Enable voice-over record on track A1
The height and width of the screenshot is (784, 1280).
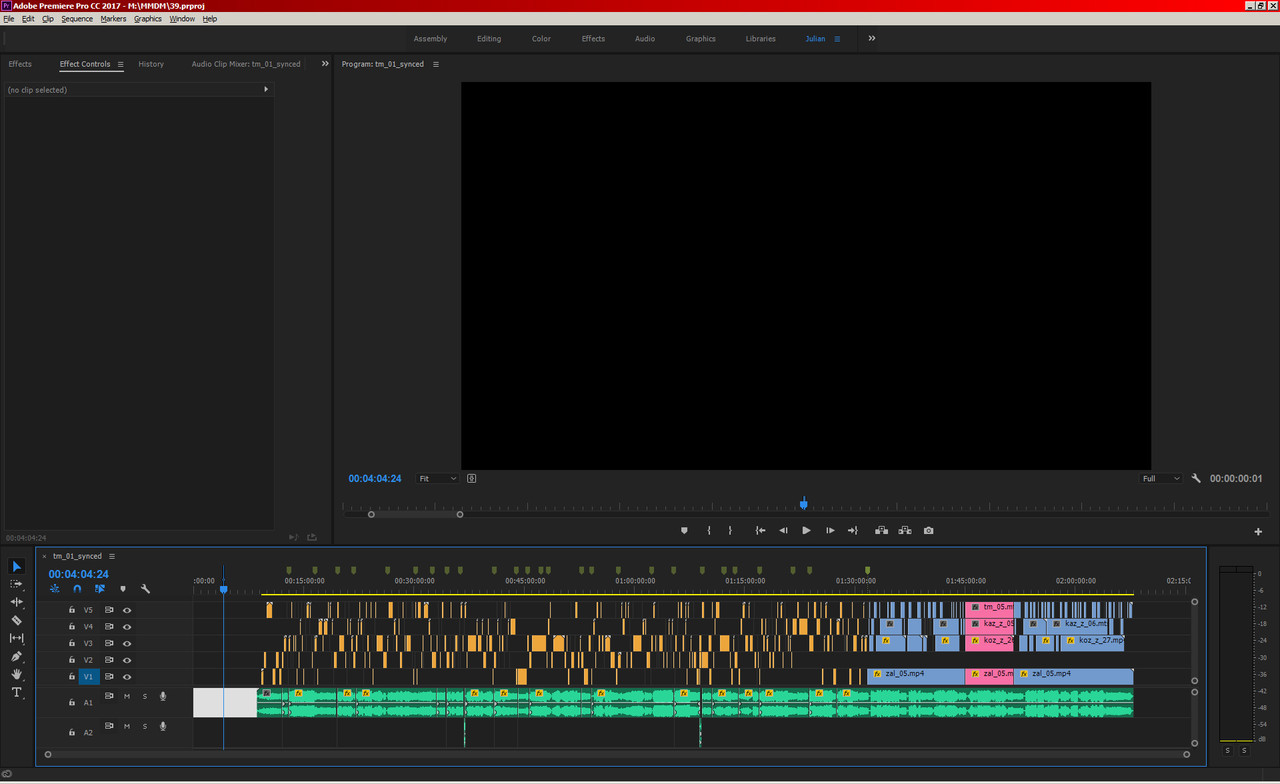(x=163, y=696)
